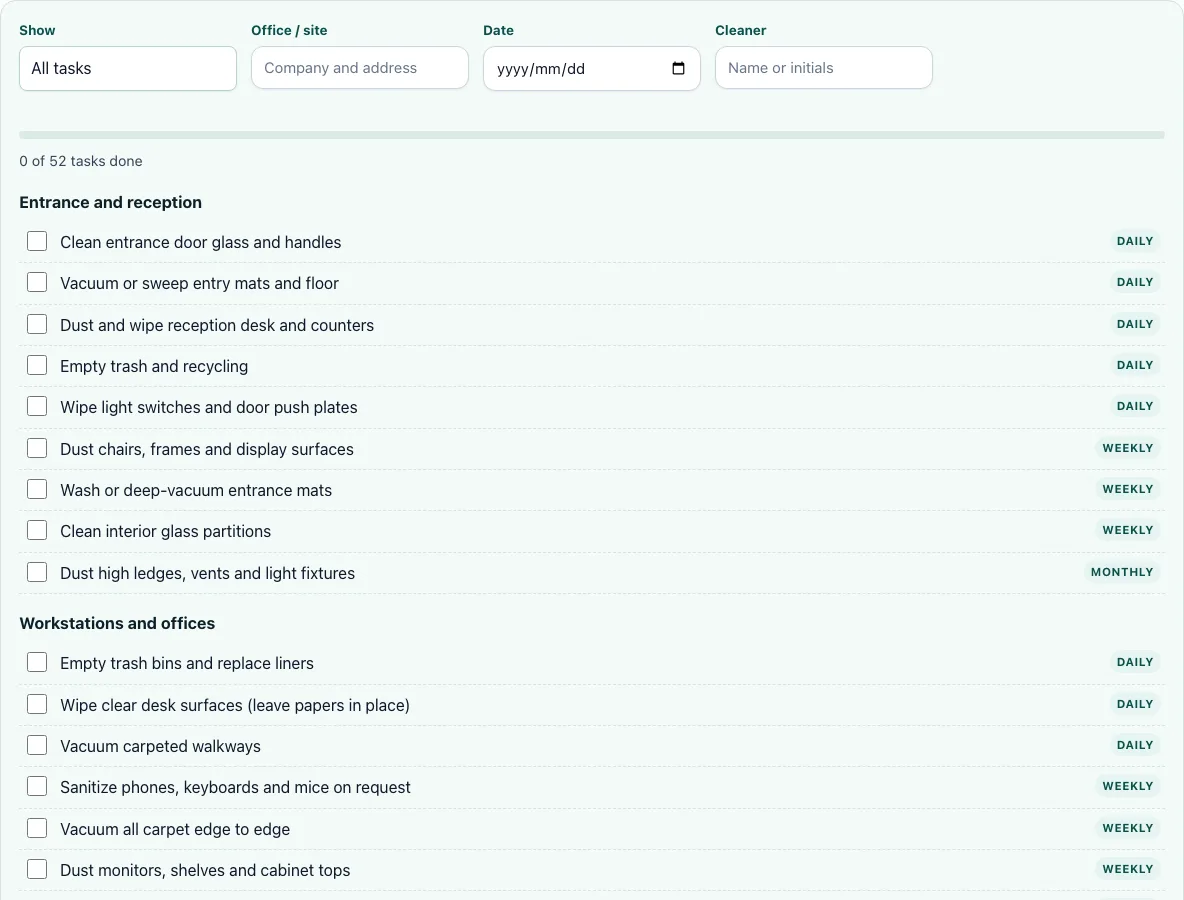Click WEEKLY badge on 'Dust monitors' row
The width and height of the screenshot is (1184, 900).
click(x=1127, y=869)
